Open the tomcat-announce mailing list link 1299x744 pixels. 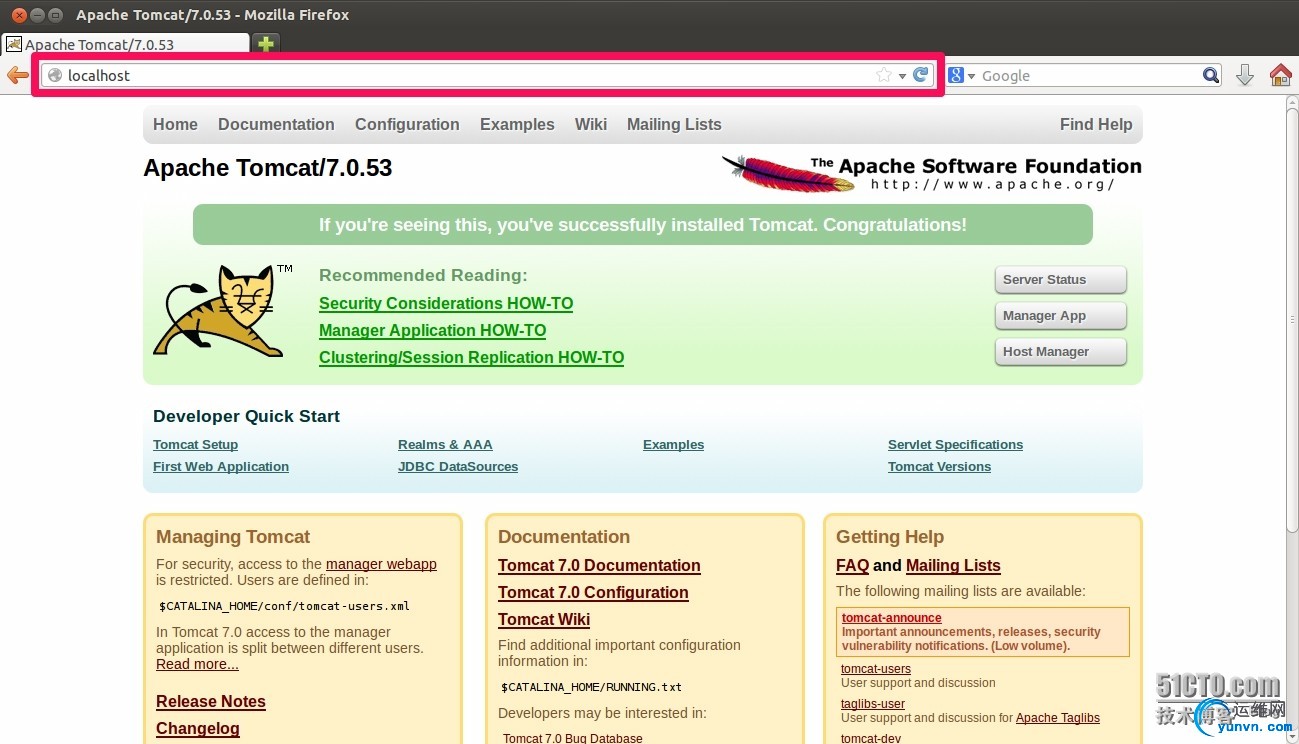892,618
